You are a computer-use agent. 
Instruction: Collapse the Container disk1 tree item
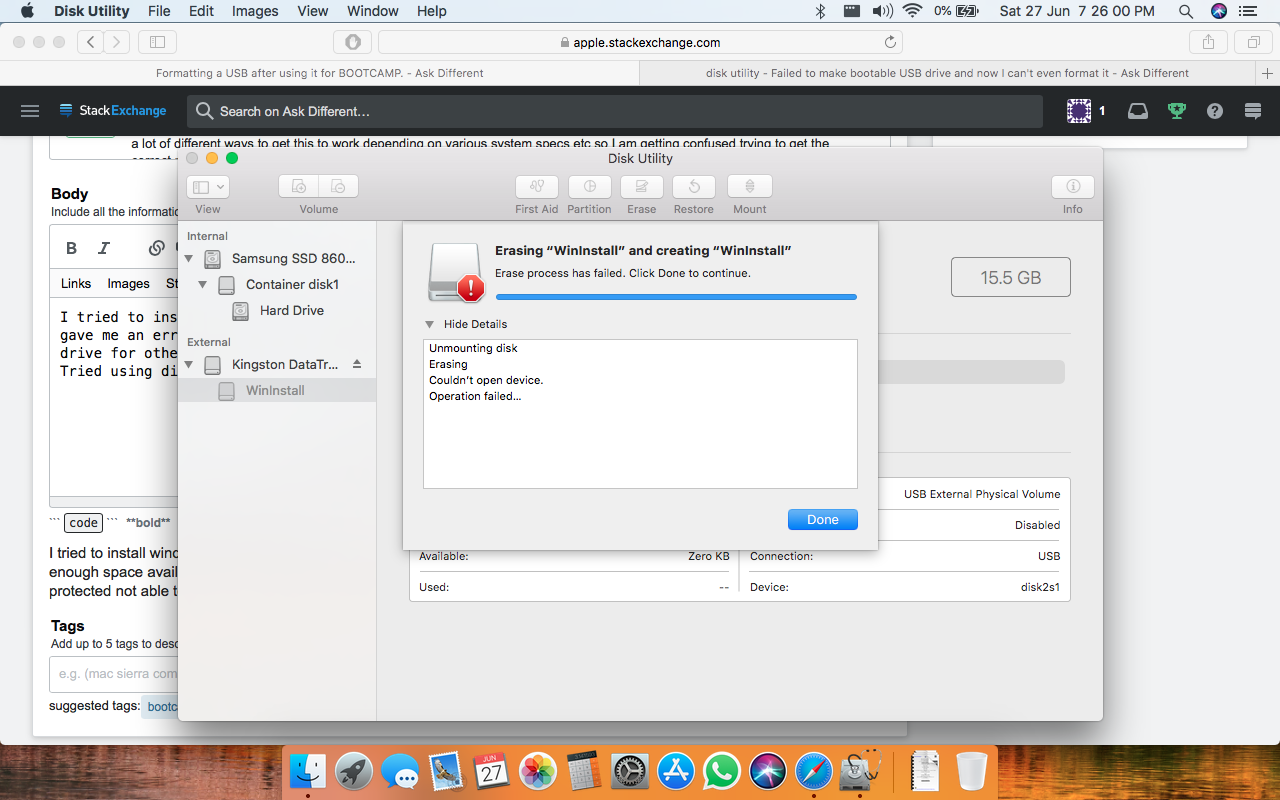(203, 284)
